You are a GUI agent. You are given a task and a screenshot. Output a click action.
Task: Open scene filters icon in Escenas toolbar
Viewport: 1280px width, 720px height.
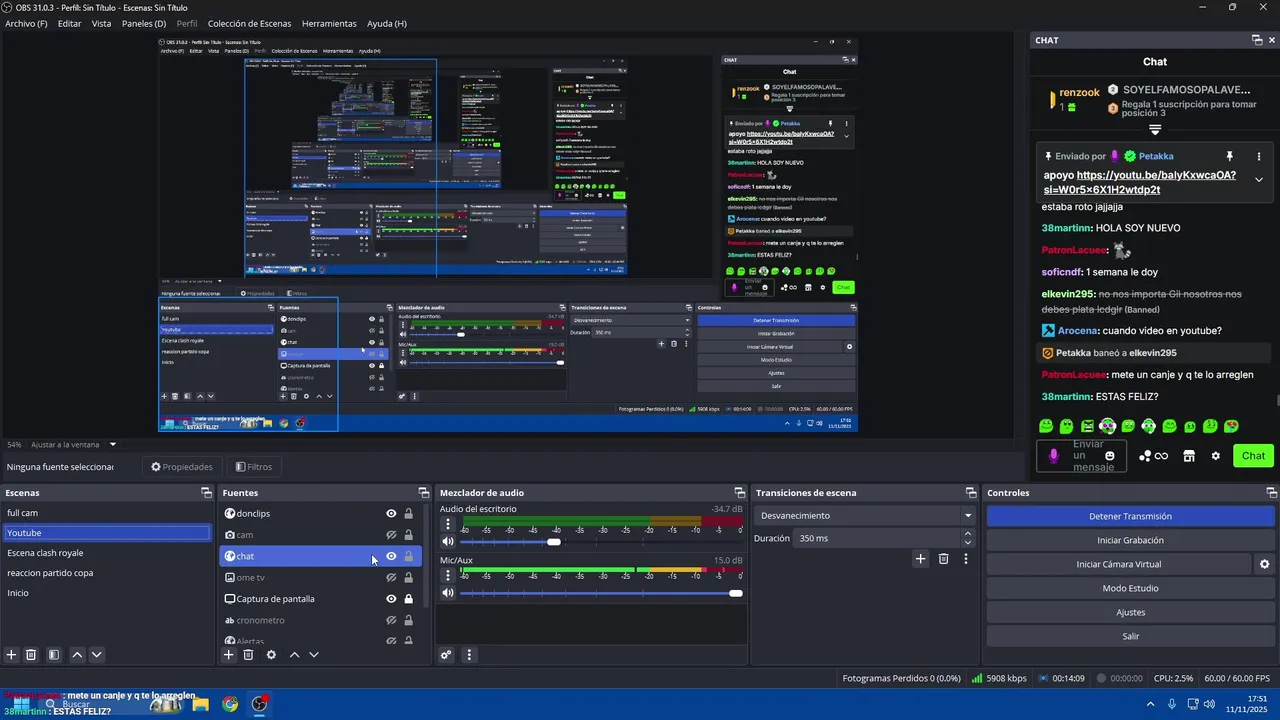[54, 655]
